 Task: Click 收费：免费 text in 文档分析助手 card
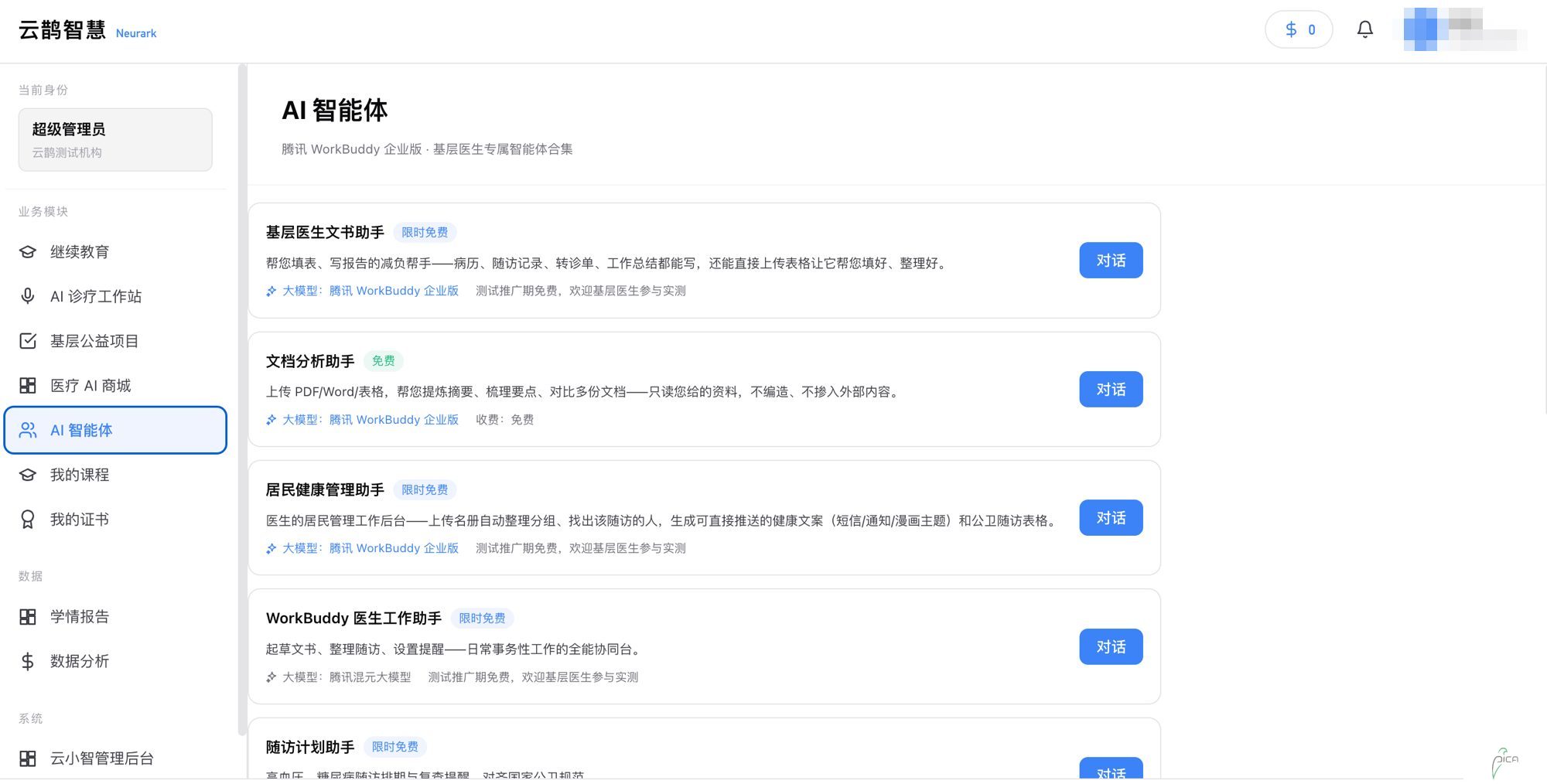click(x=504, y=420)
